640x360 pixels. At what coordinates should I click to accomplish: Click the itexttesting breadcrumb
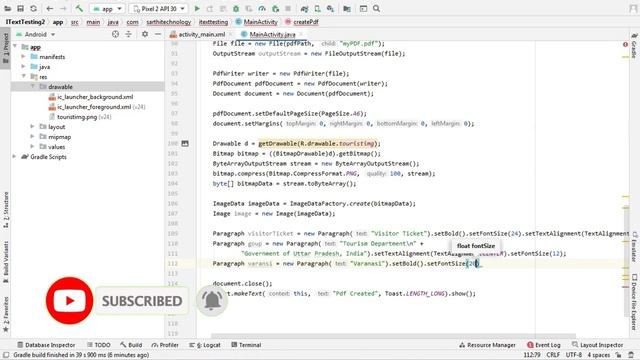(213, 22)
